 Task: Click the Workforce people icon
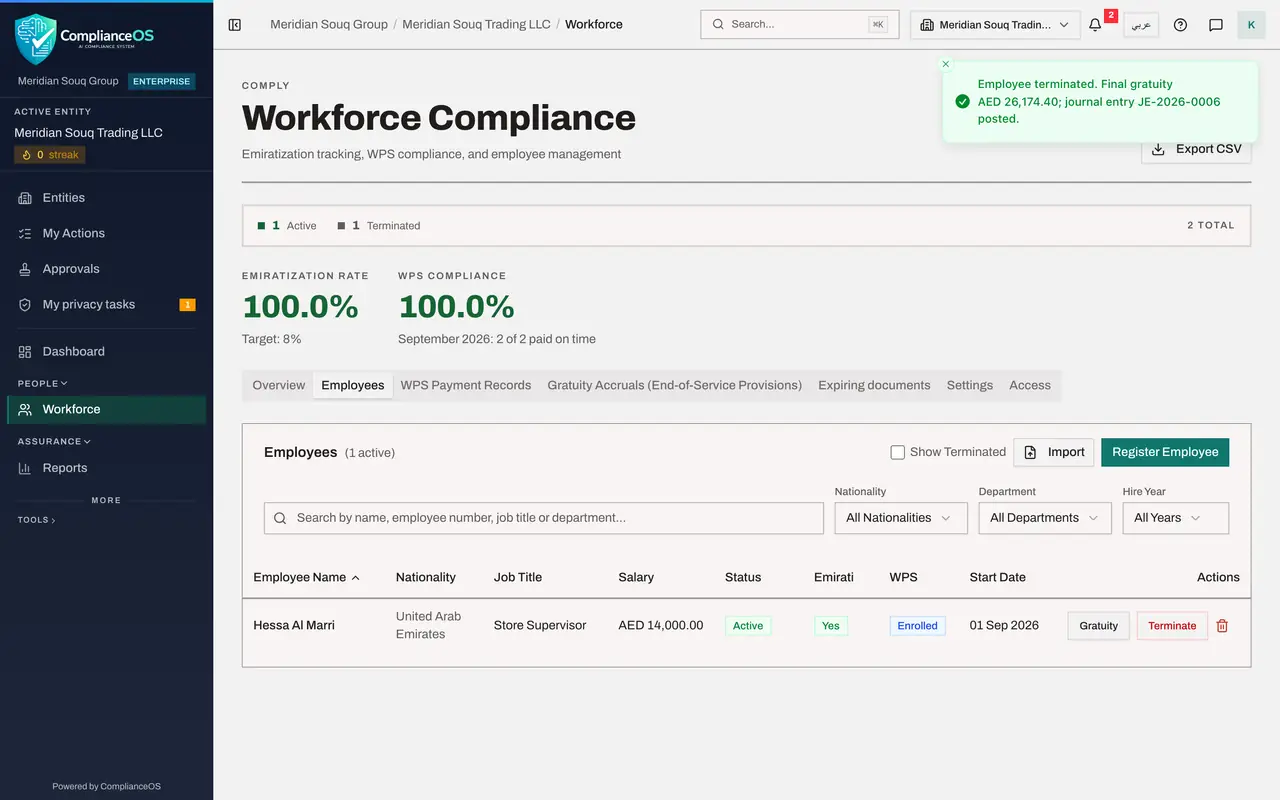click(x=25, y=409)
